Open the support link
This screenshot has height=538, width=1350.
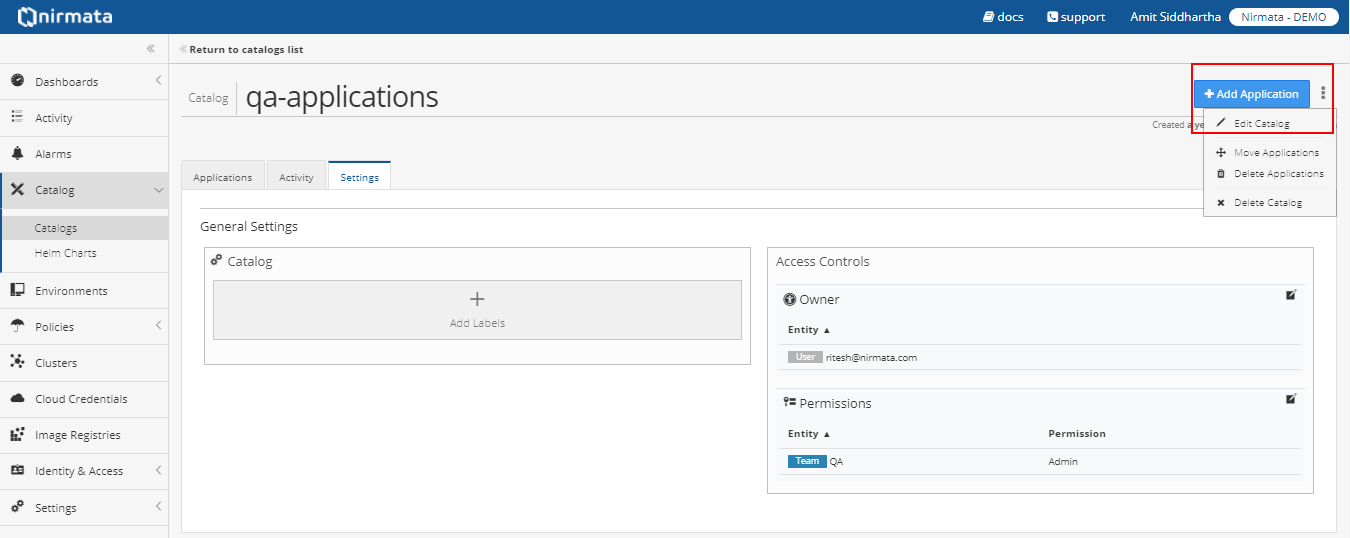(1076, 17)
